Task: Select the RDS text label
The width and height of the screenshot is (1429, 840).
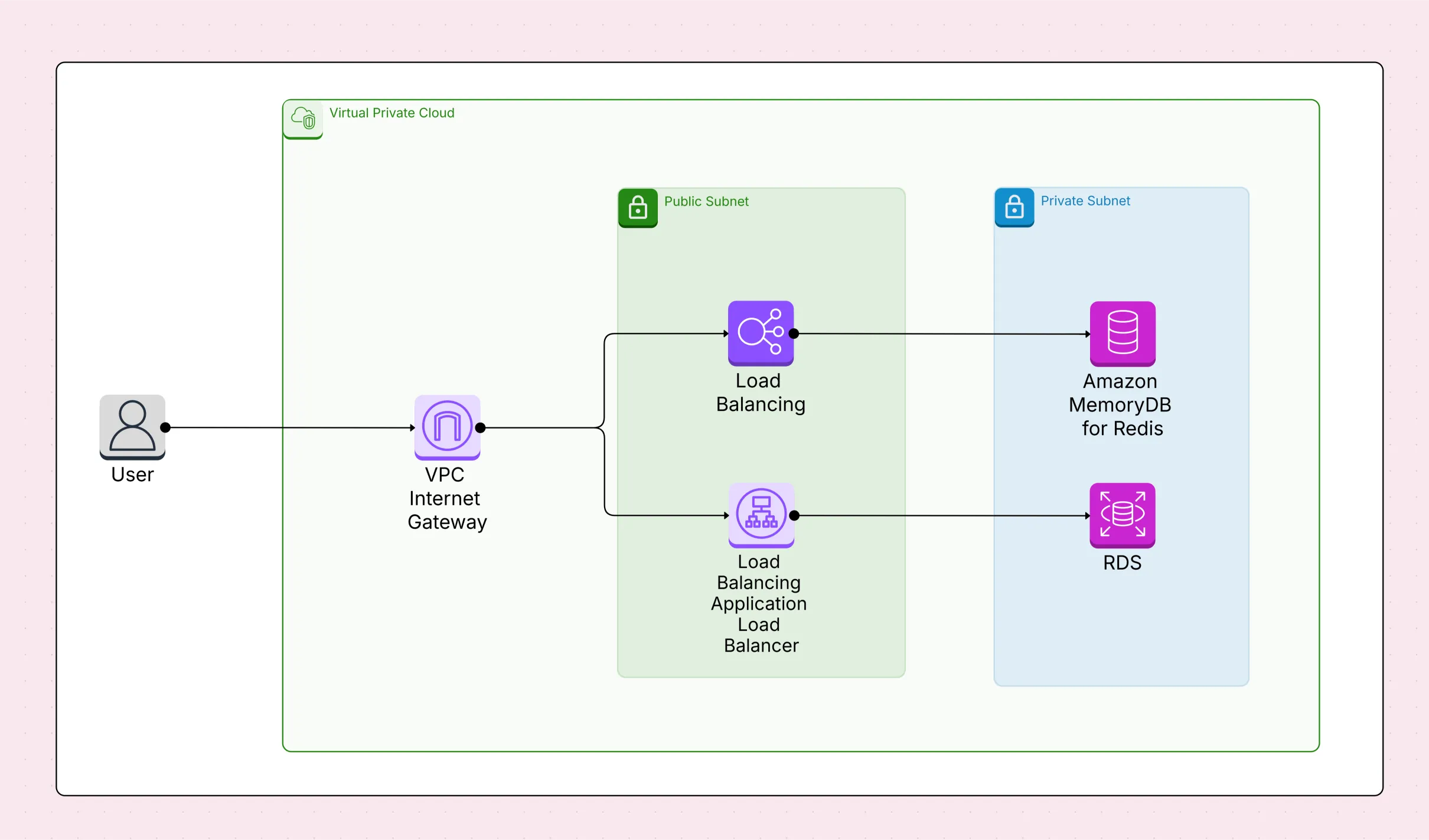Action: click(1122, 563)
